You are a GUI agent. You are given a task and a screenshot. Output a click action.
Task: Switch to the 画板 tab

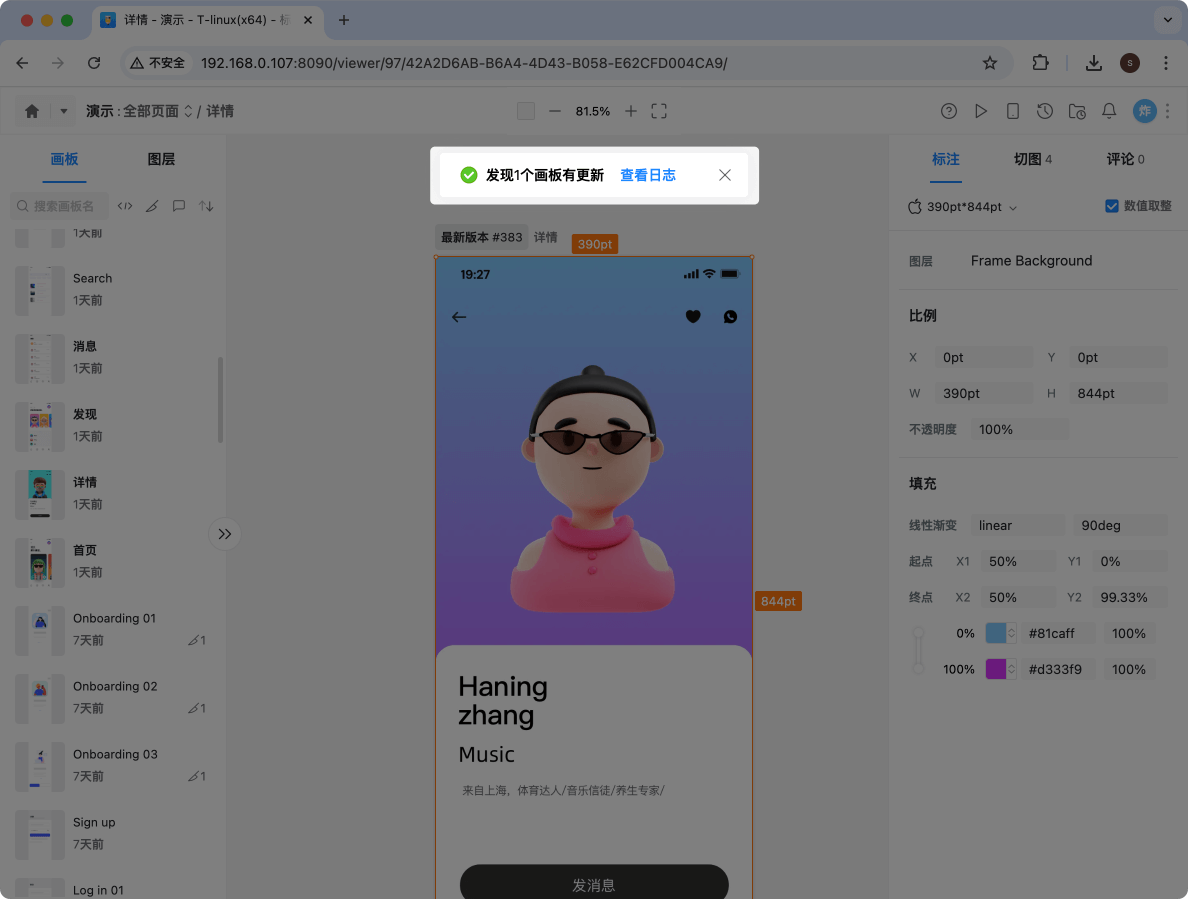point(64,159)
